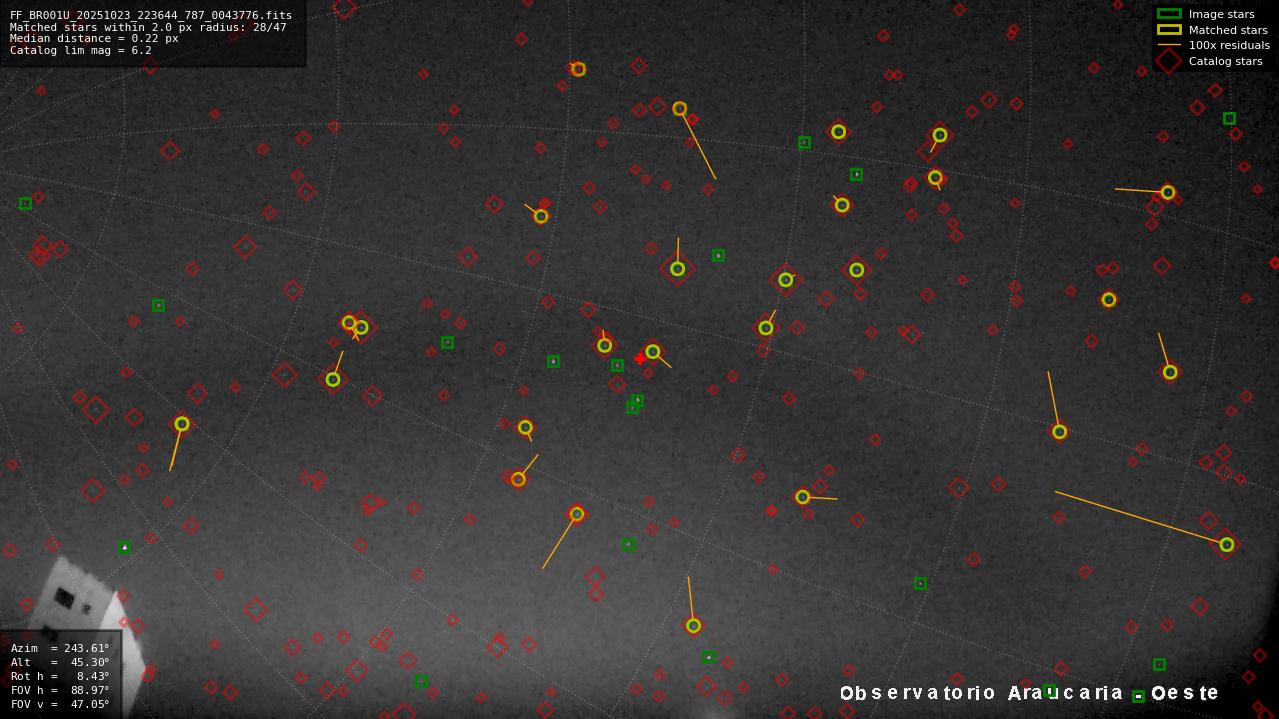Select the red cross marker near image center
The height and width of the screenshot is (719, 1279).
pos(640,358)
